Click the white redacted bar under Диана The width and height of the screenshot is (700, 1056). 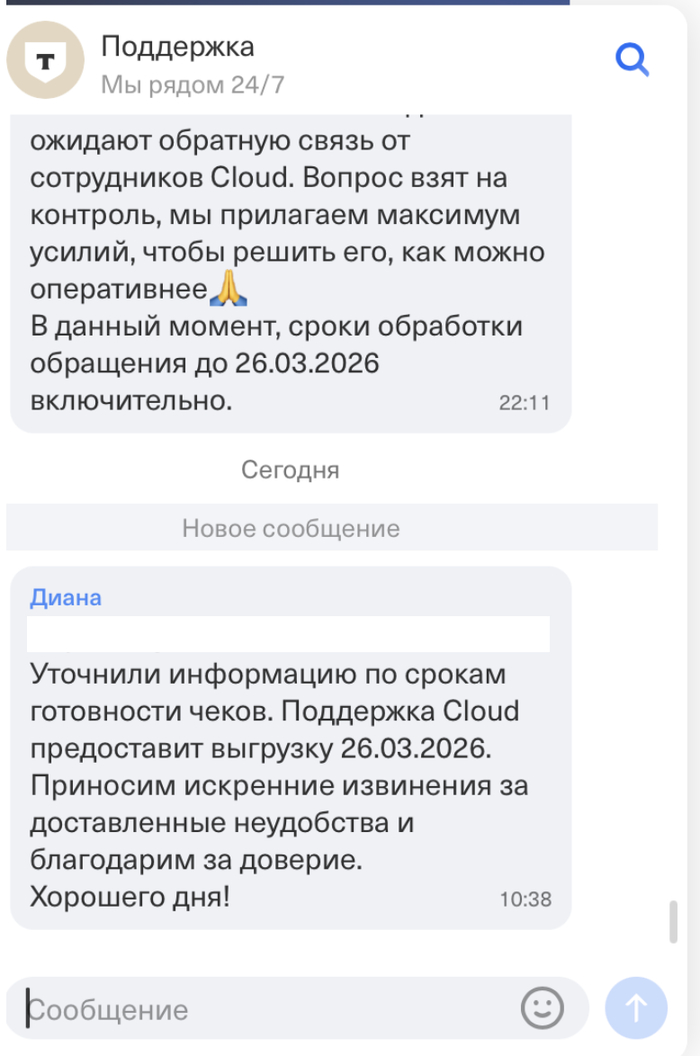pos(288,635)
